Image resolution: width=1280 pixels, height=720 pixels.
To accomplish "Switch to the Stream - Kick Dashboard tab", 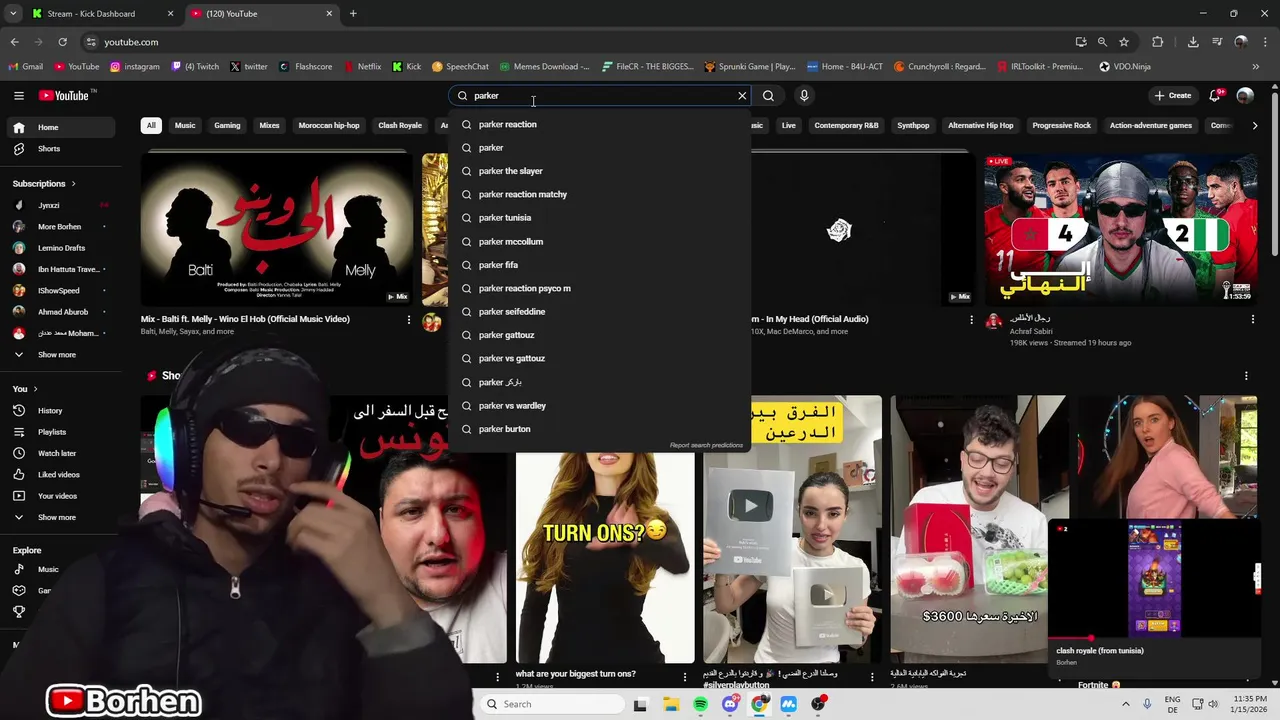I will coord(100,14).
